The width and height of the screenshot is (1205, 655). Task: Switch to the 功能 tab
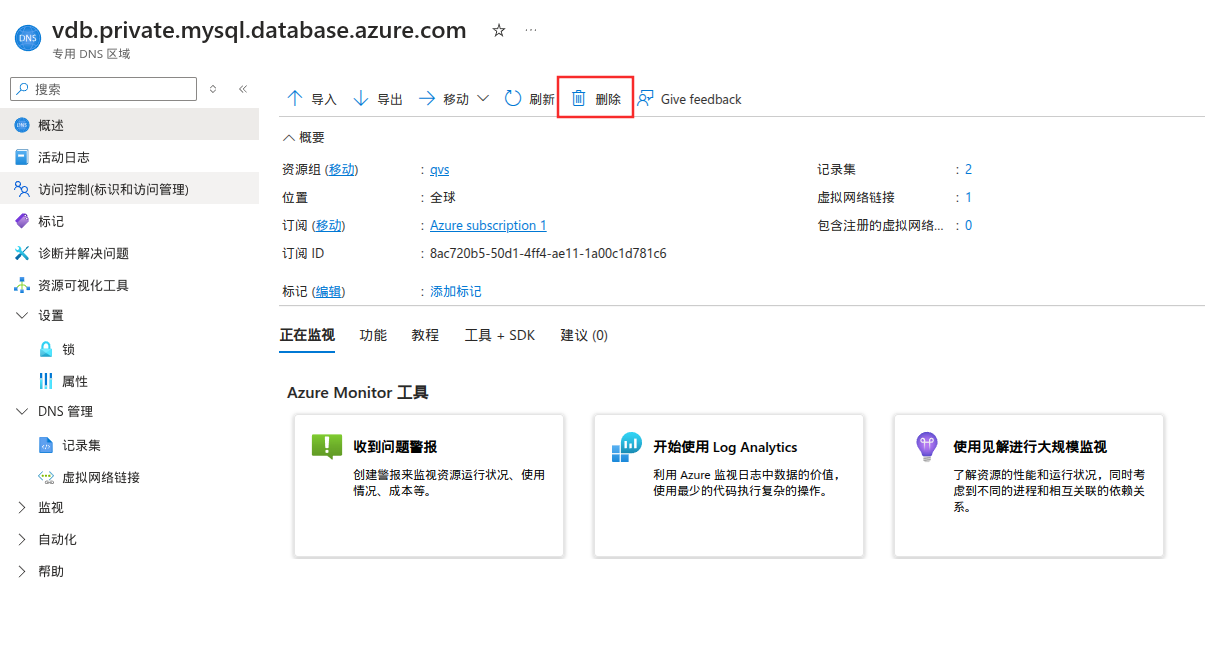tap(373, 335)
